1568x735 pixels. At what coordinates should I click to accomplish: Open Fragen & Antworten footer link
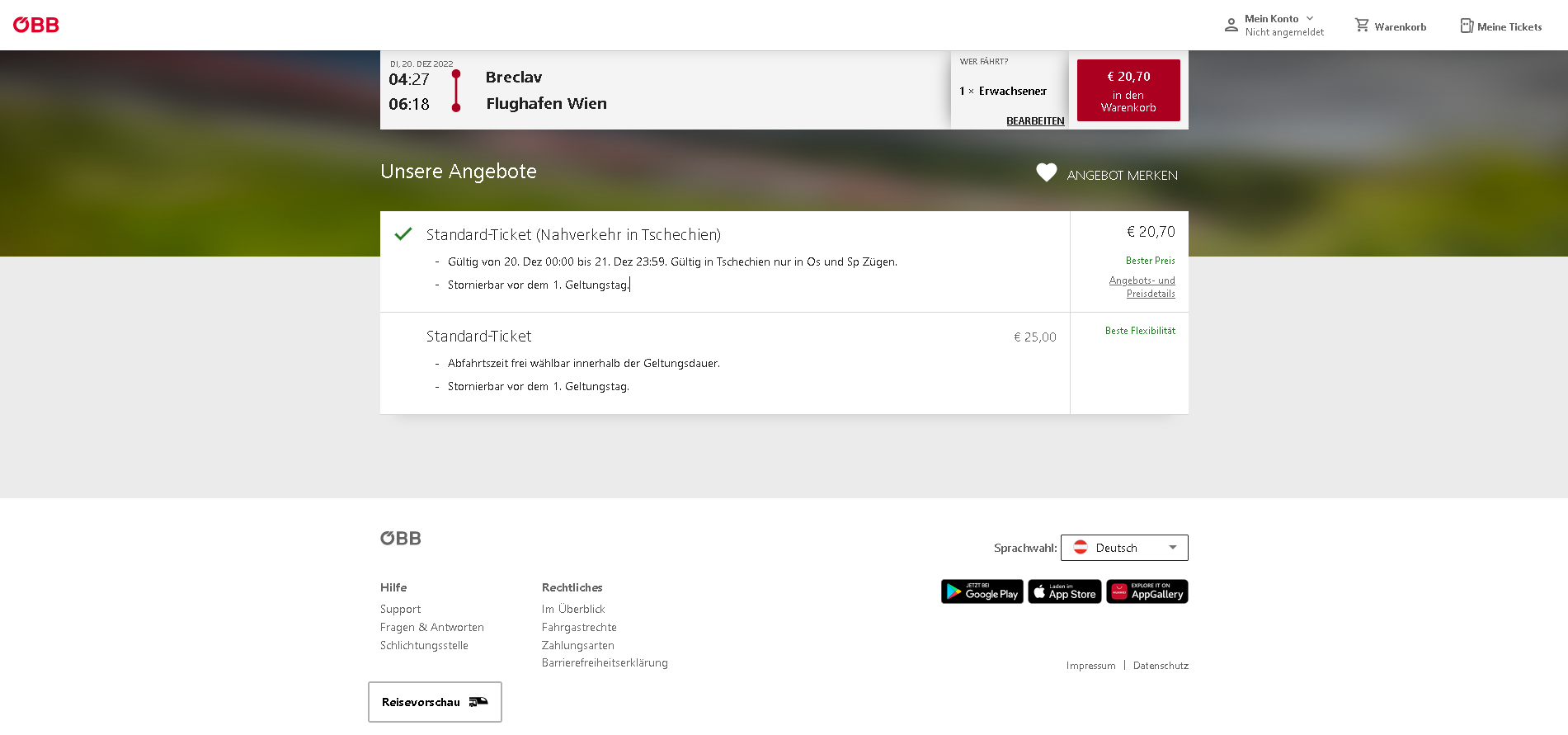tap(432, 627)
